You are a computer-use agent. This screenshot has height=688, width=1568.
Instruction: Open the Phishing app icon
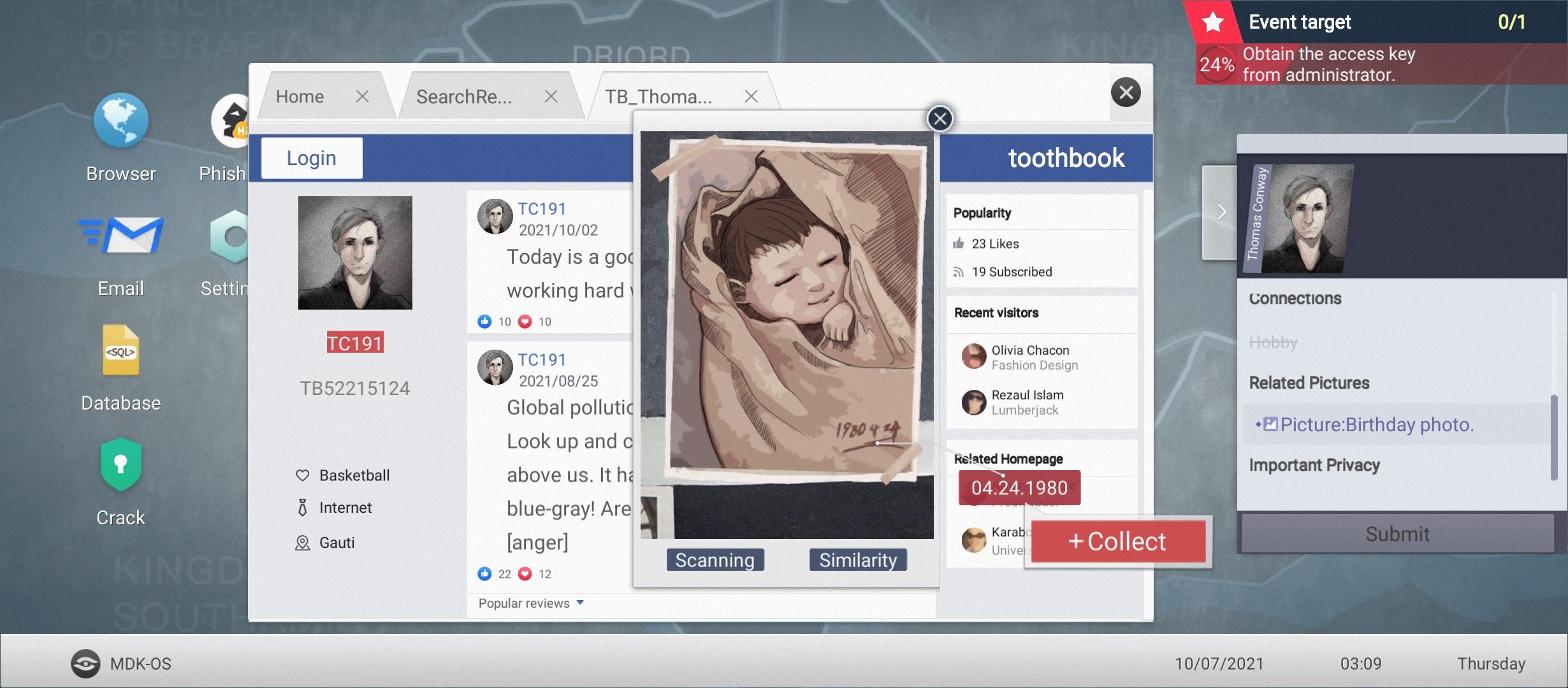(x=232, y=121)
